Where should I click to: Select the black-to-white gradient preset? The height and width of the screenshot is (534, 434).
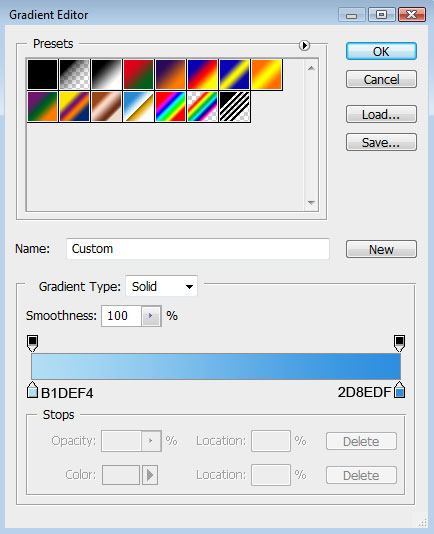(x=106, y=75)
